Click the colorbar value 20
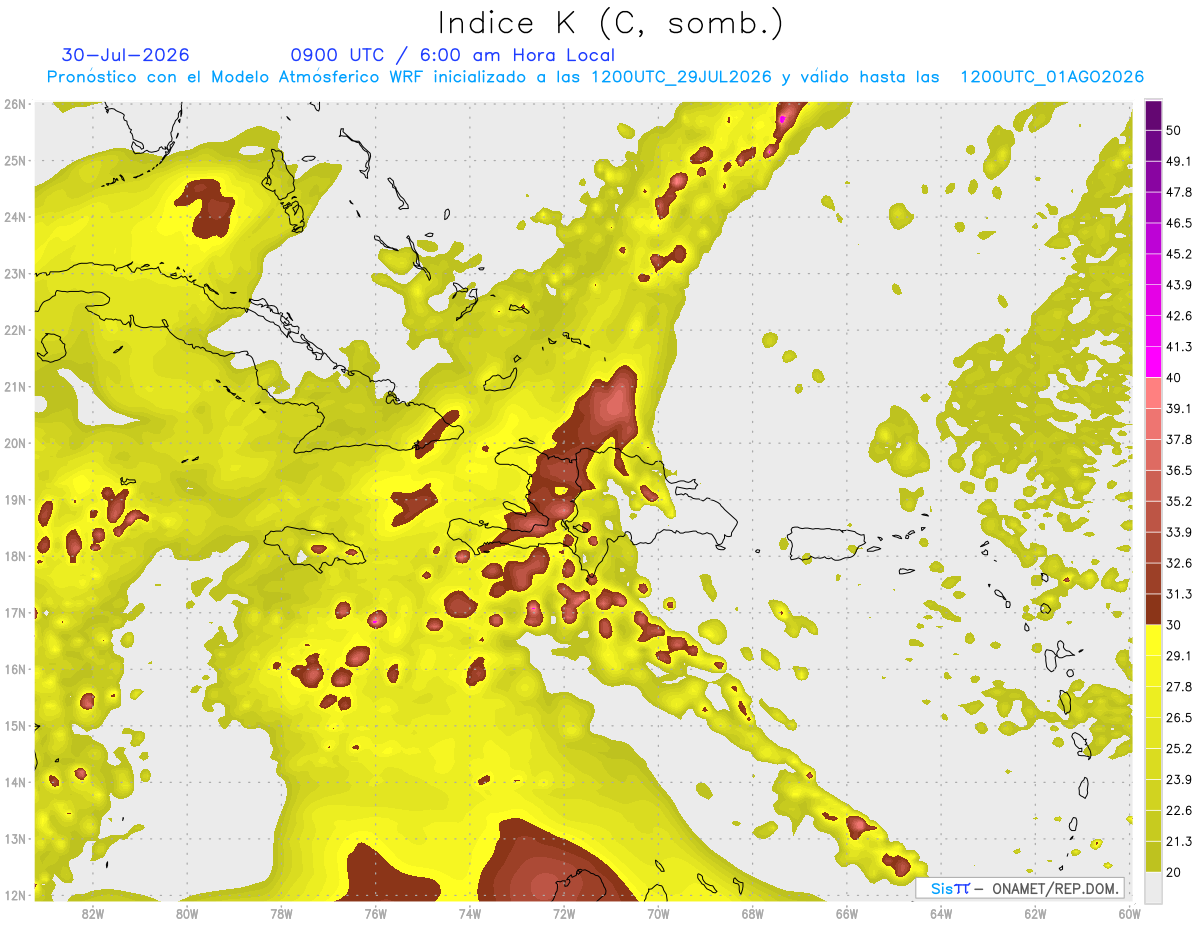This screenshot has height=927, width=1200. pyautogui.click(x=1174, y=873)
